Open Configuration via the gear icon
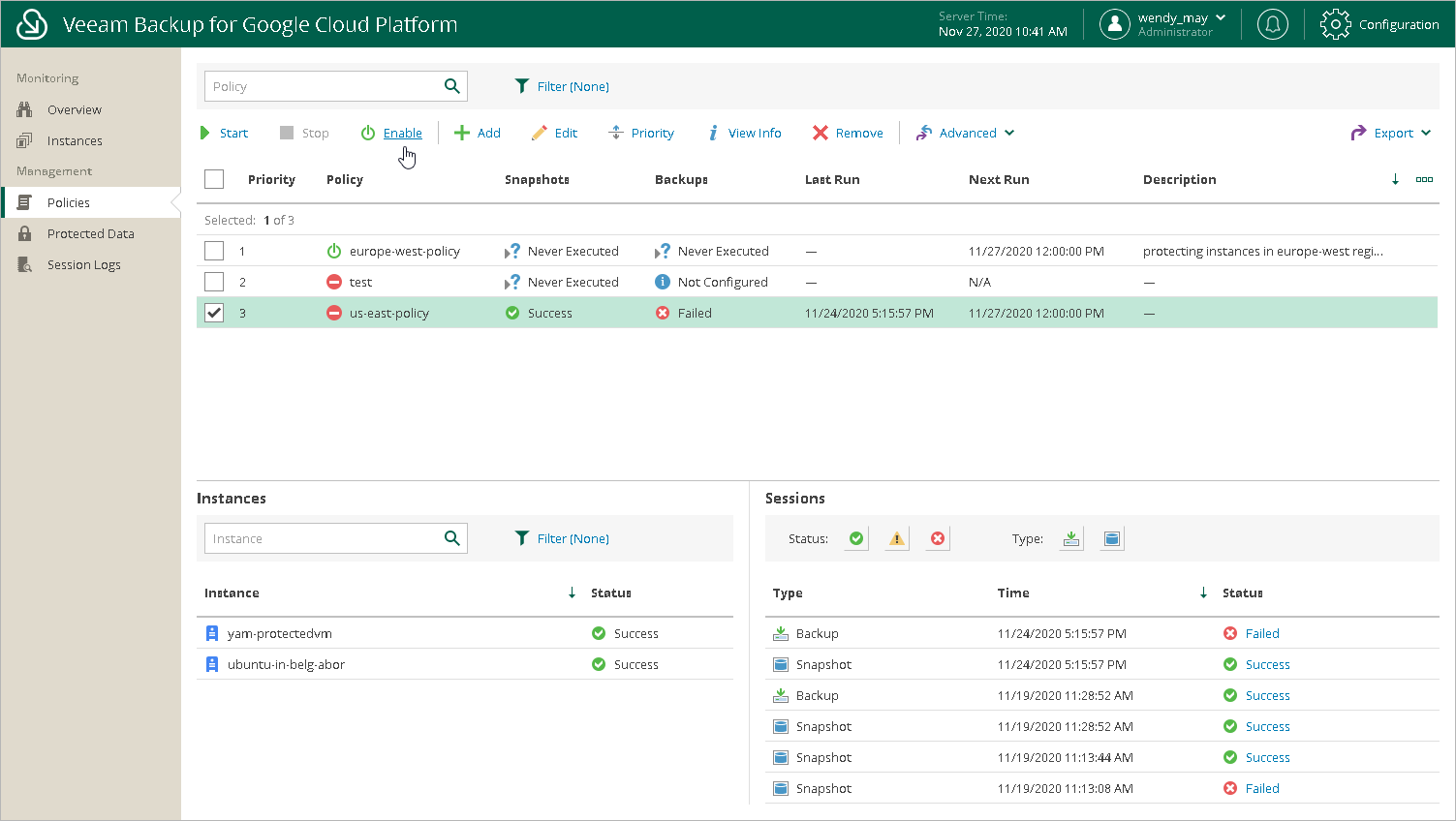 click(1335, 24)
